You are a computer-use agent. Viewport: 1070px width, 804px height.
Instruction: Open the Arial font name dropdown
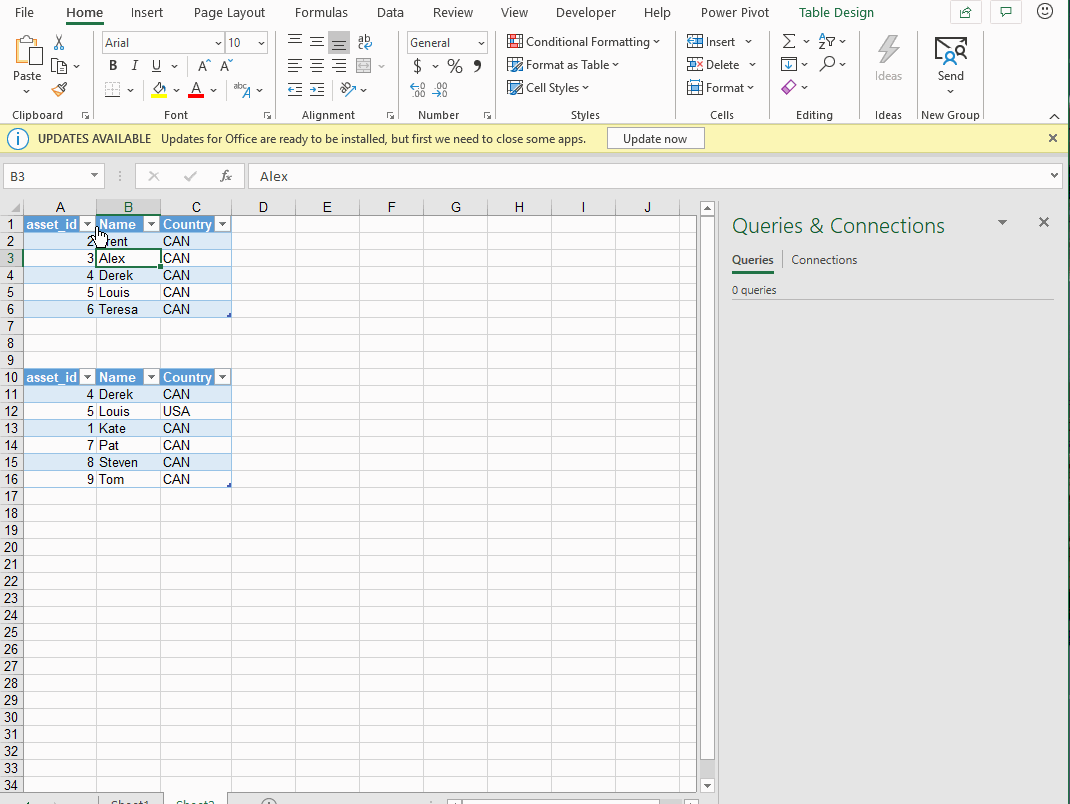pos(218,43)
